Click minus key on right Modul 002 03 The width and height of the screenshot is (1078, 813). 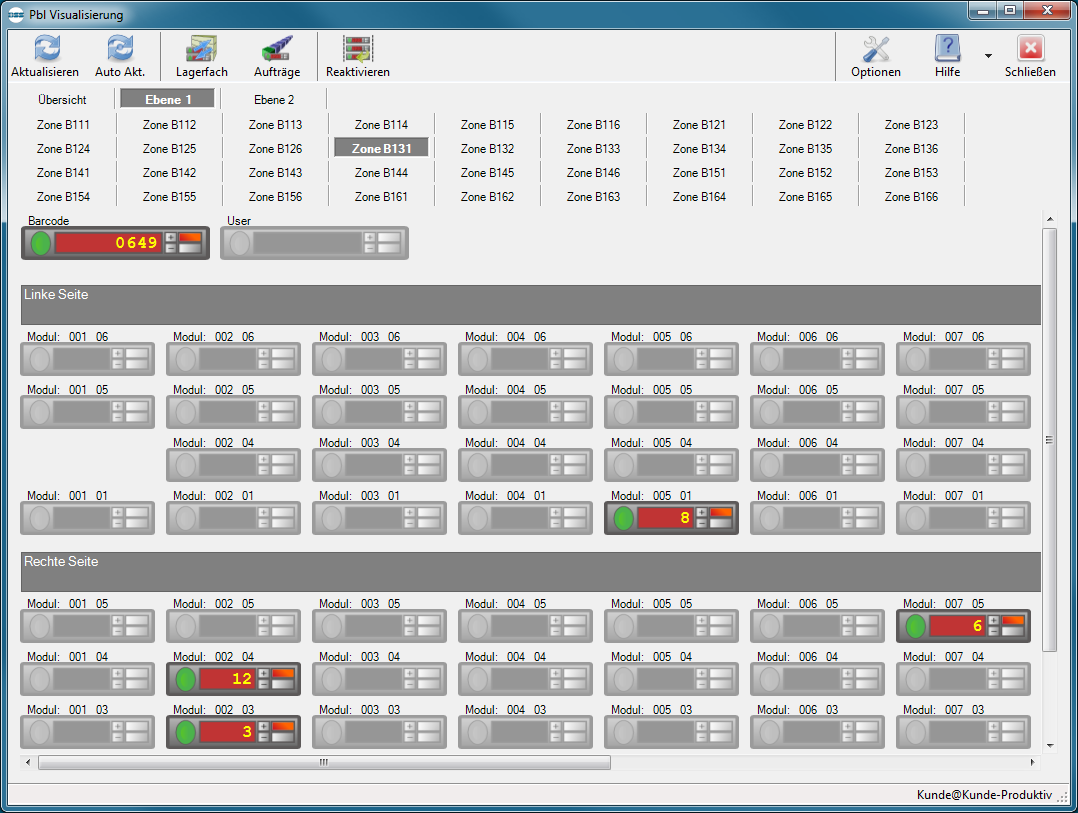[x=264, y=737]
